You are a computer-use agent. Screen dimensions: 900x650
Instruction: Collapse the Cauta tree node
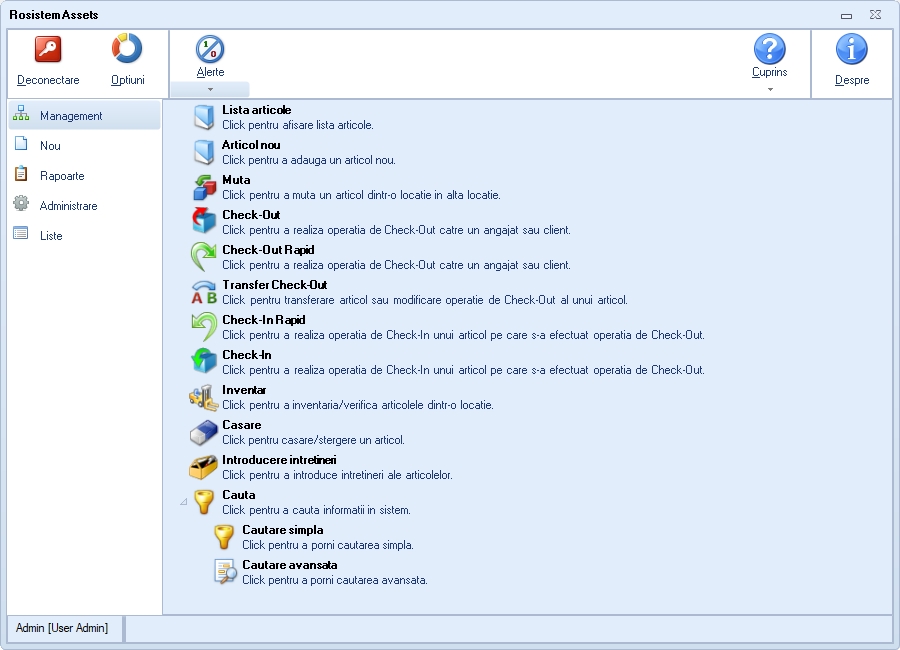(183, 501)
